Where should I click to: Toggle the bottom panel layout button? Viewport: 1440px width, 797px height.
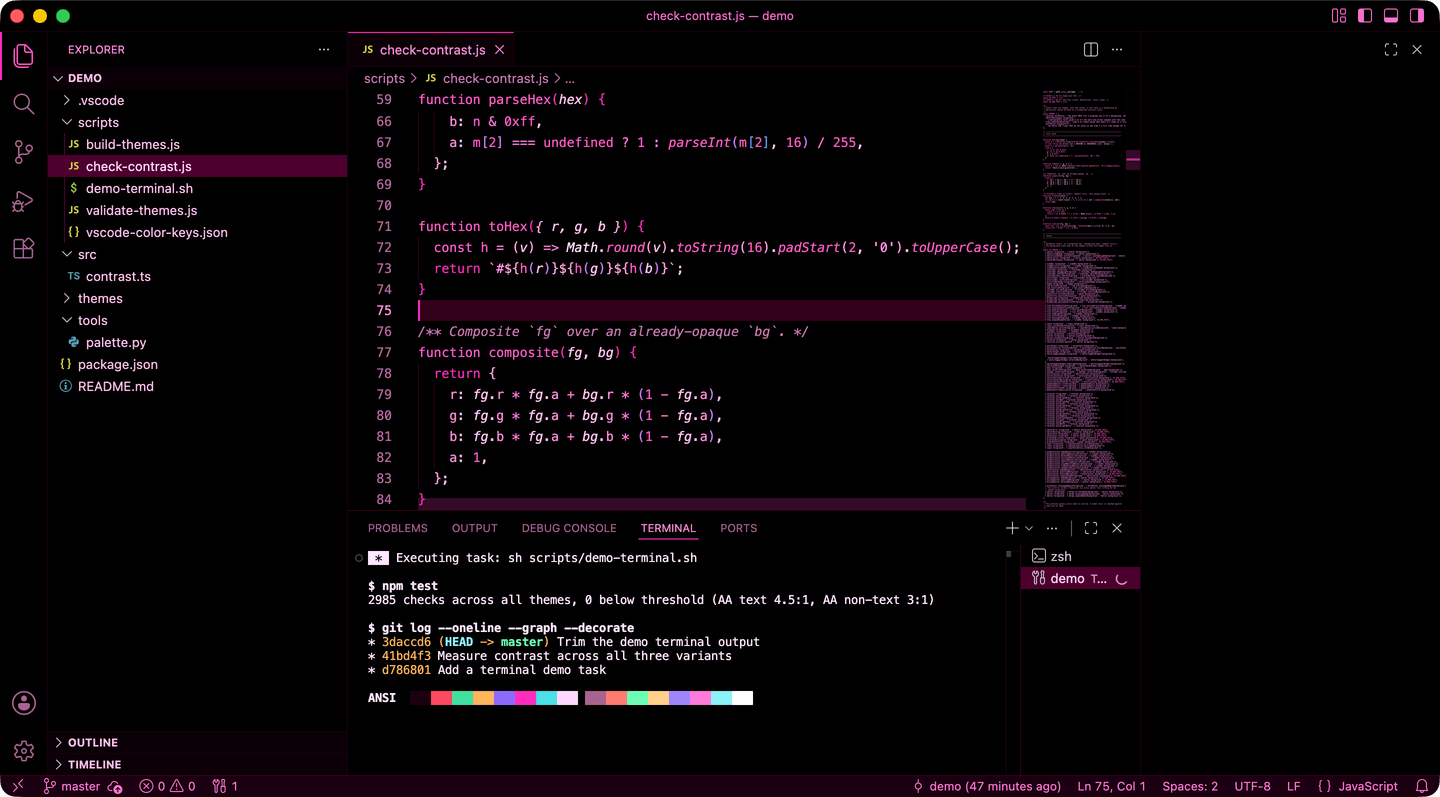click(1391, 16)
